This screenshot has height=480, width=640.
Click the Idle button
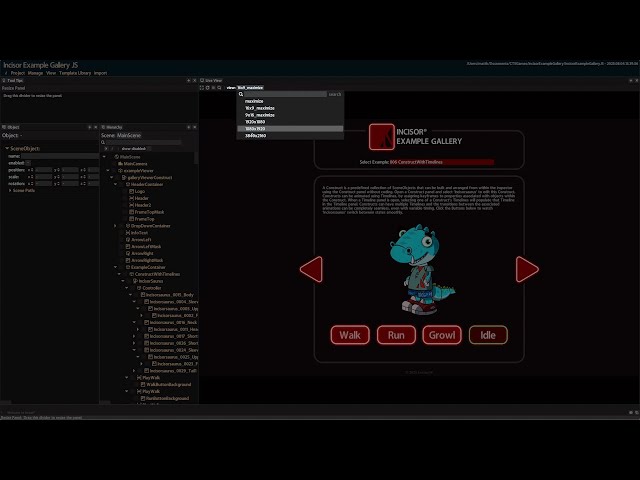[488, 335]
